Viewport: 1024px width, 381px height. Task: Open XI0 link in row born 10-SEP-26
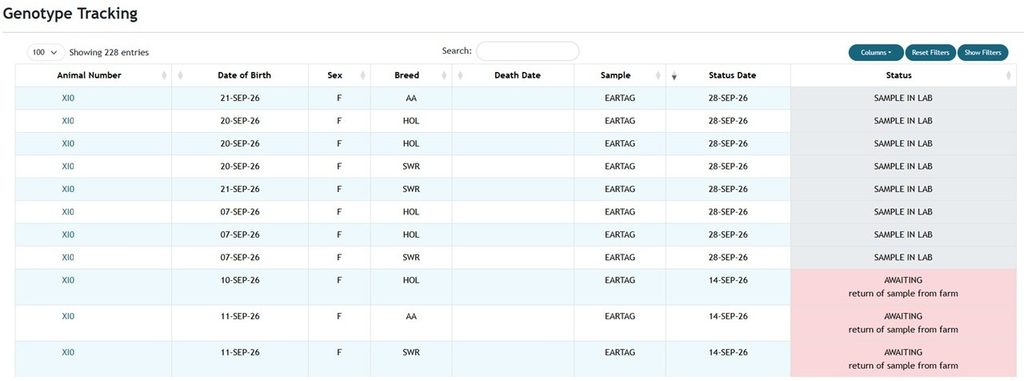(68, 280)
